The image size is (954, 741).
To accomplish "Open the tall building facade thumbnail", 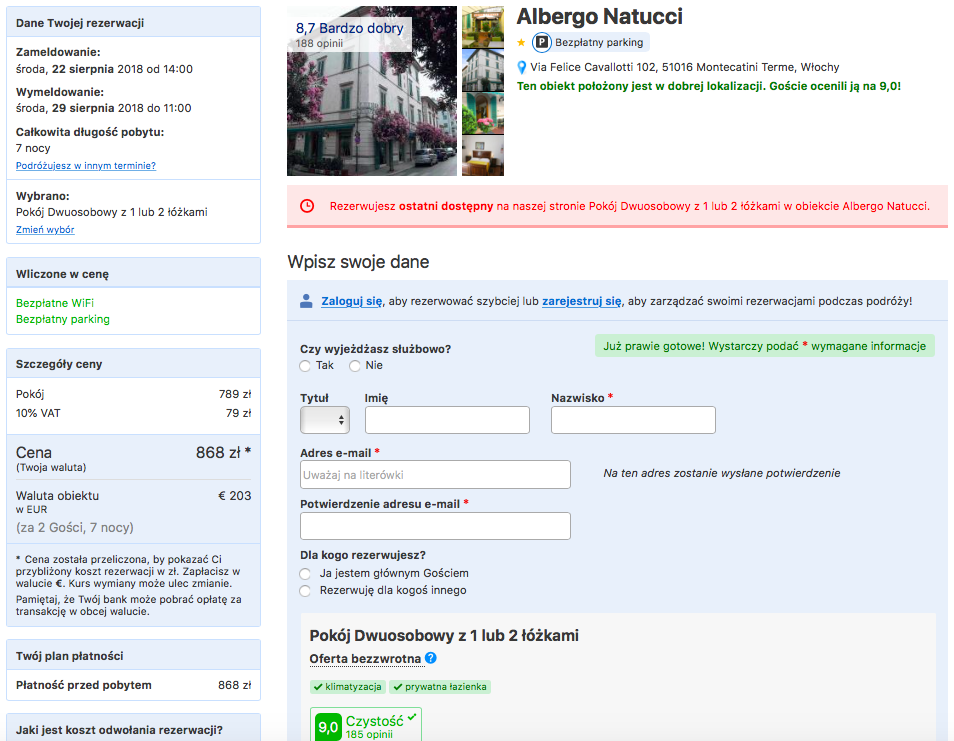I will (483, 70).
